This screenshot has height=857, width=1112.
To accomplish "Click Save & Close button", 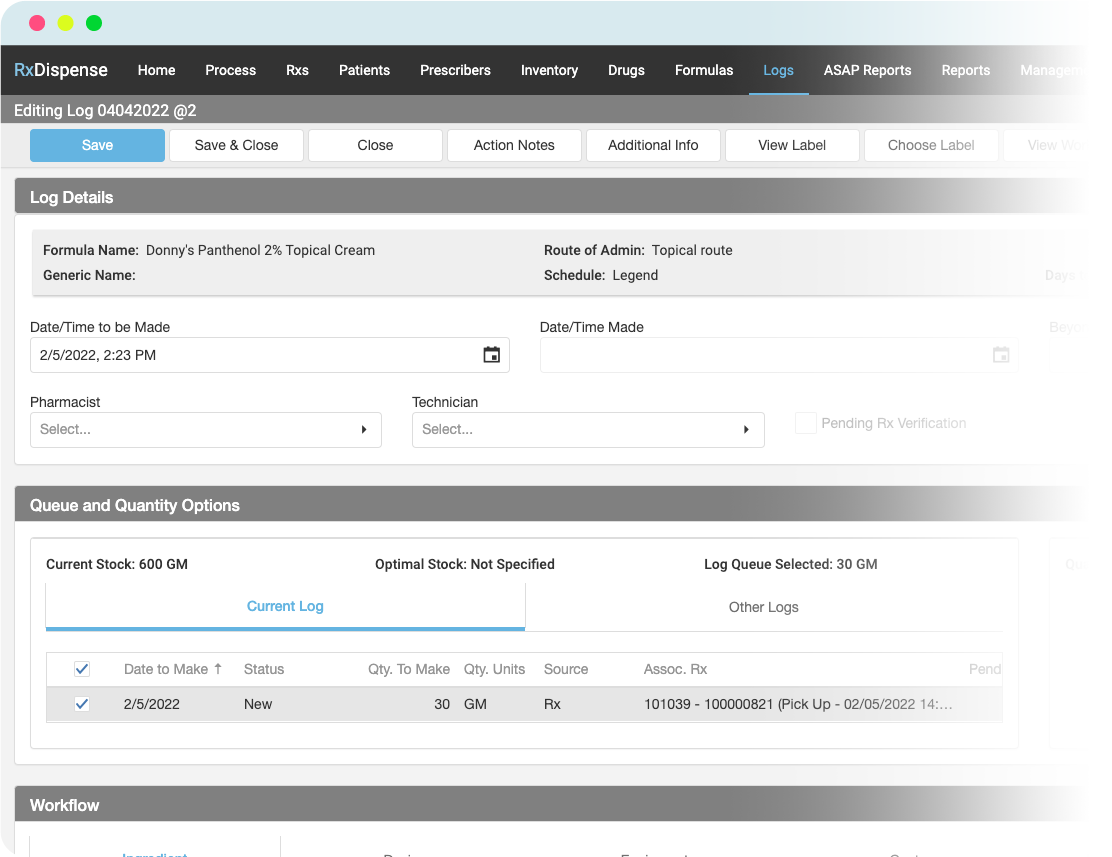I will [x=236, y=145].
